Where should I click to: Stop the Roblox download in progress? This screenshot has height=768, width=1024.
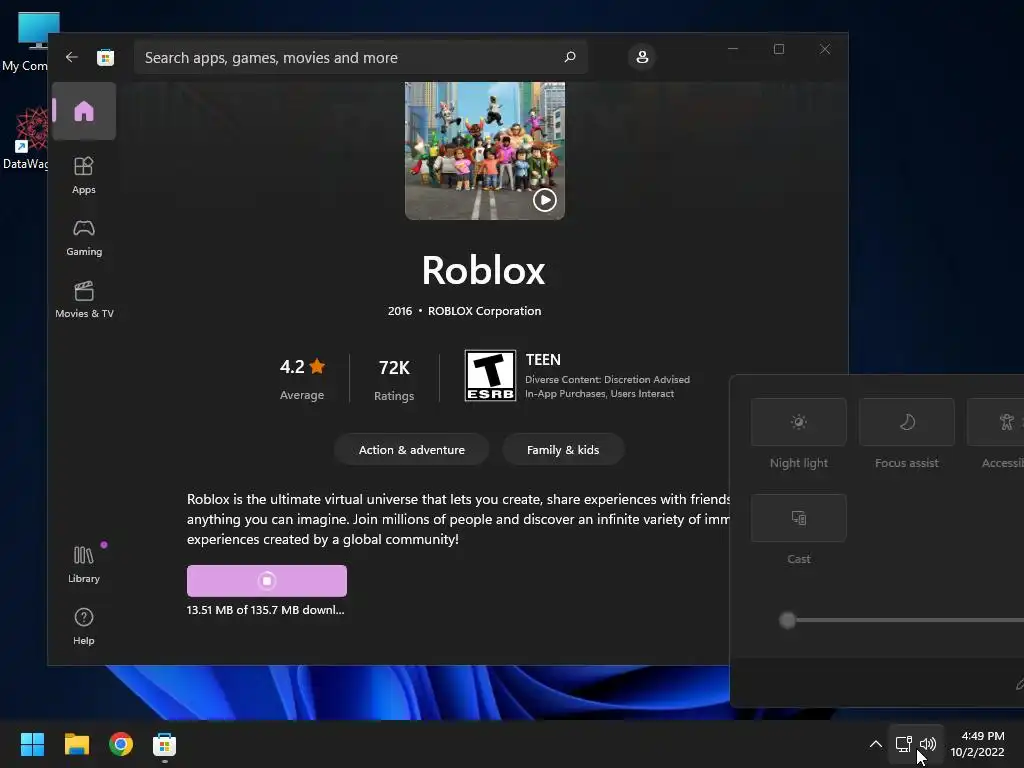(266, 581)
